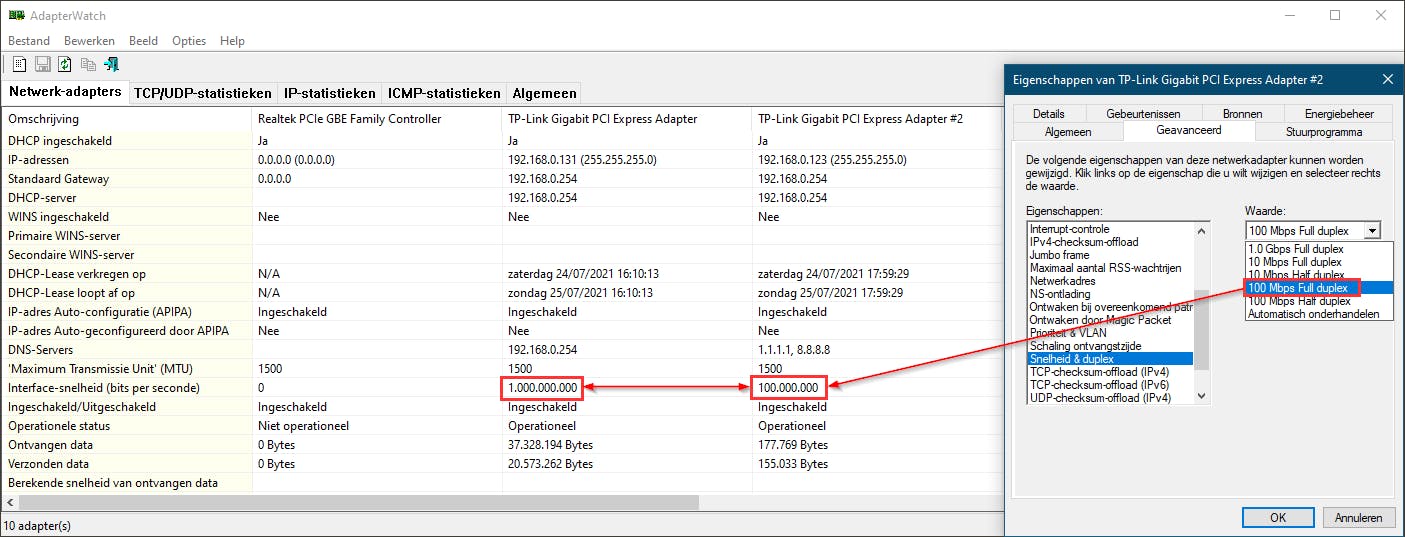Viewport: 1405px width, 537px height.
Task: Open the Stuurprogramma tab
Action: pyautogui.click(x=1322, y=131)
